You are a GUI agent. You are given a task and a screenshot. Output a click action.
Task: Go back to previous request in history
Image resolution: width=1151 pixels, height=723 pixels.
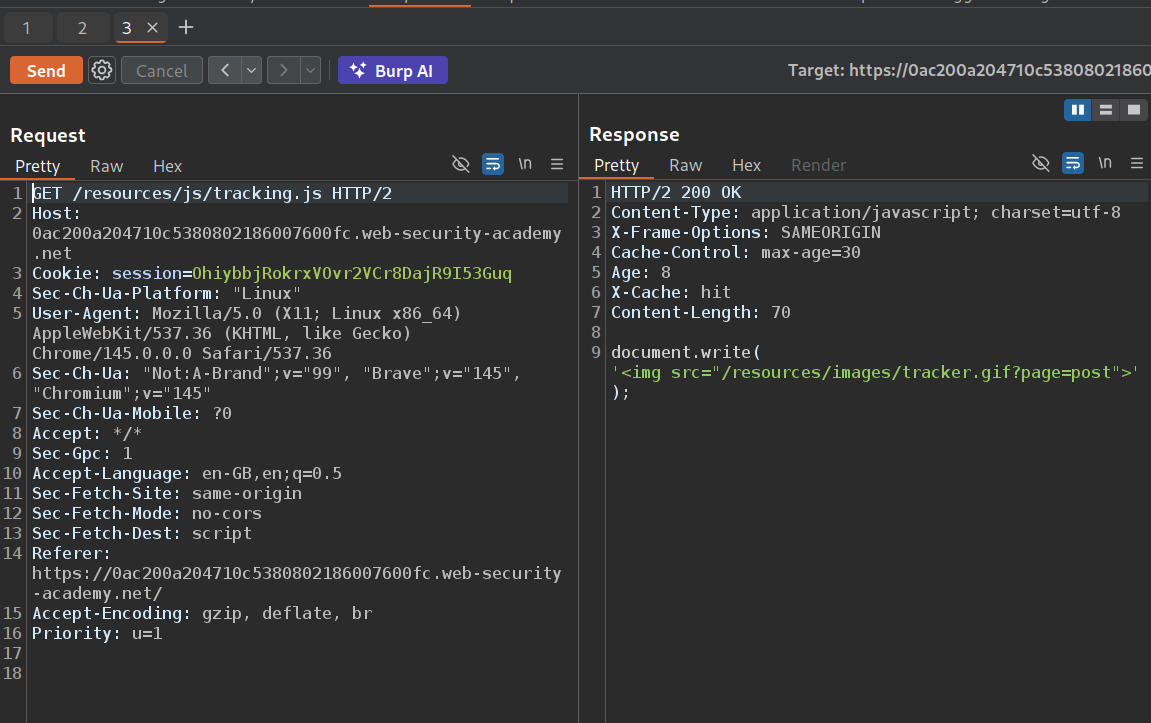coord(225,70)
